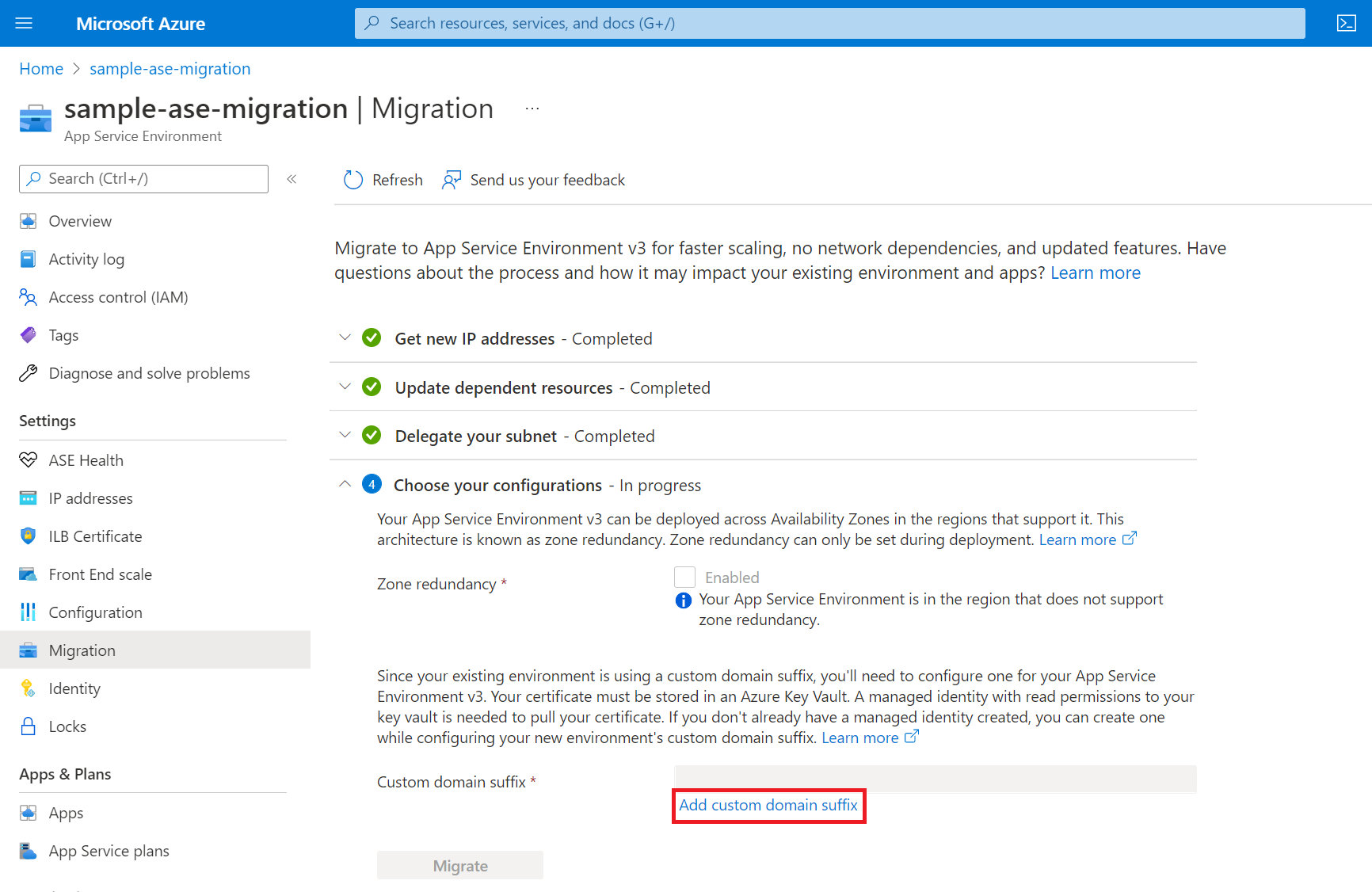This screenshot has height=892, width=1372.
Task: Click the Migration briefcase icon in sidebar
Action: coord(29,650)
